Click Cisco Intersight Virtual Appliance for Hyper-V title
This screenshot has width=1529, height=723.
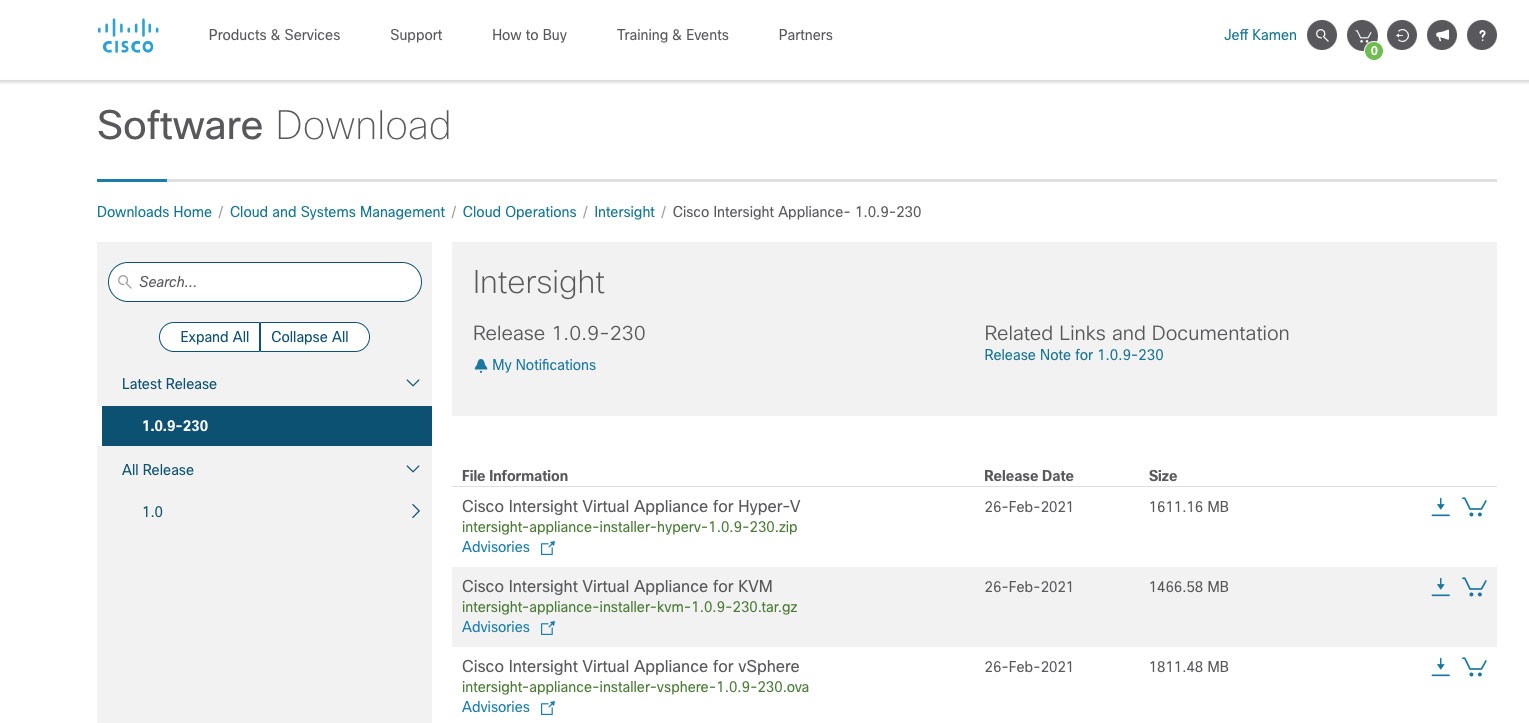(x=631, y=506)
